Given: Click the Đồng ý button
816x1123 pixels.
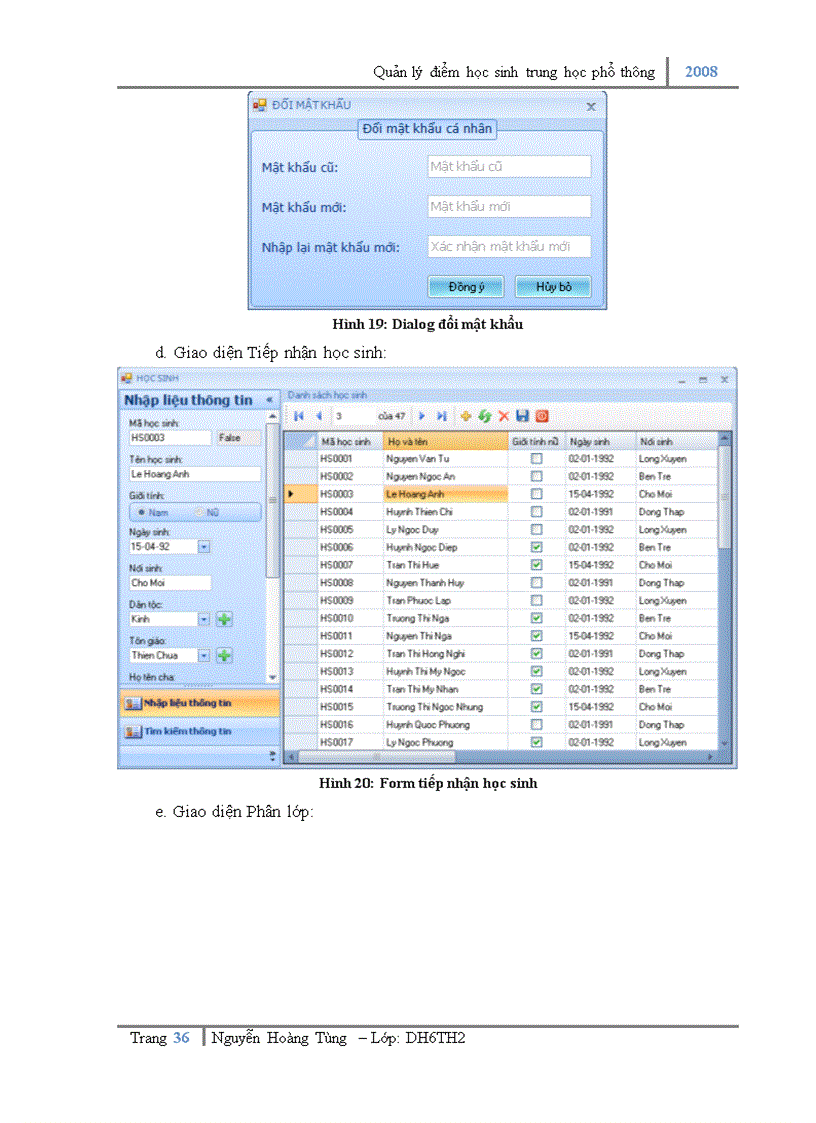Looking at the screenshot, I should pyautogui.click(x=466, y=287).
